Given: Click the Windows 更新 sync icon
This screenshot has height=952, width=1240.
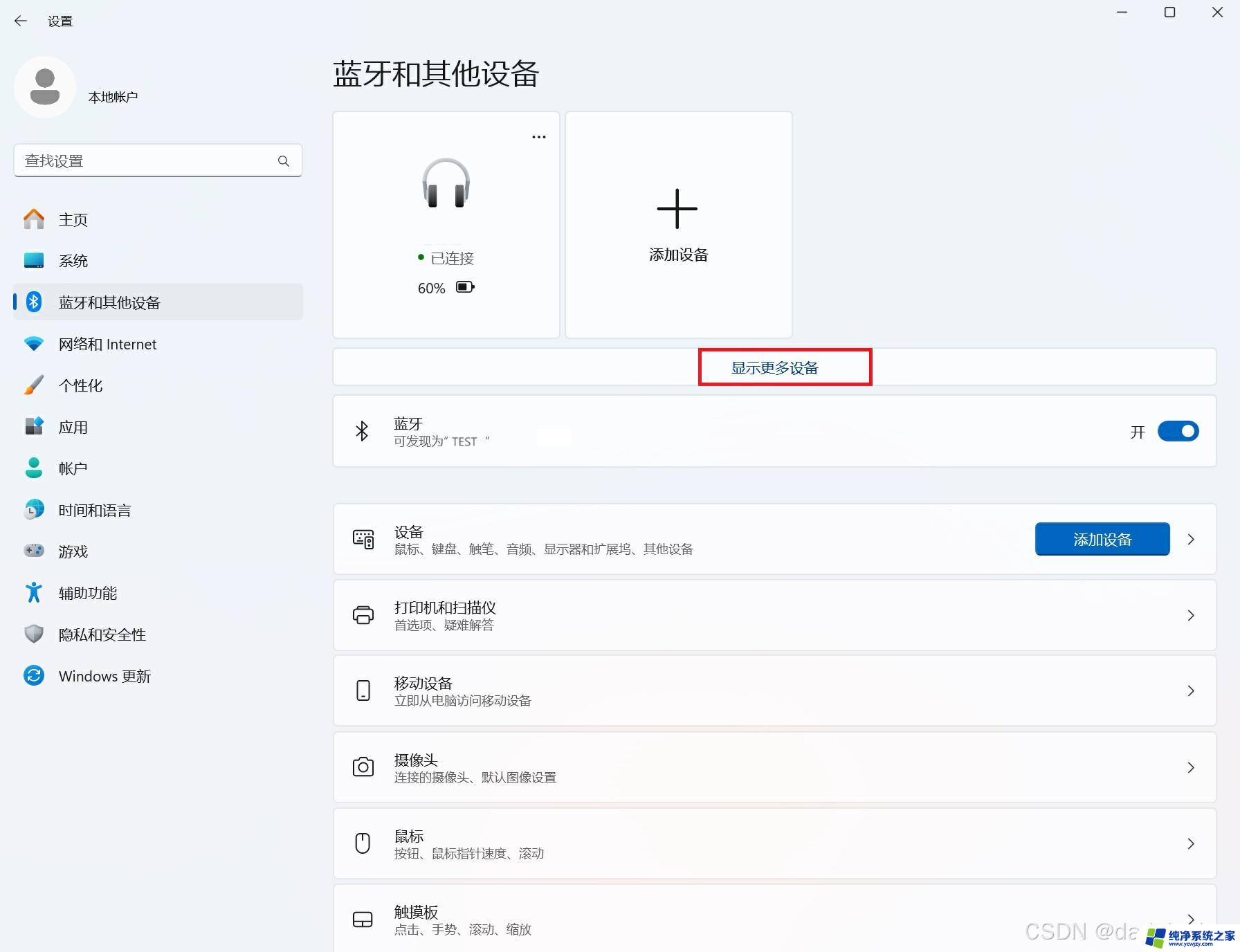Looking at the screenshot, I should tap(34, 675).
